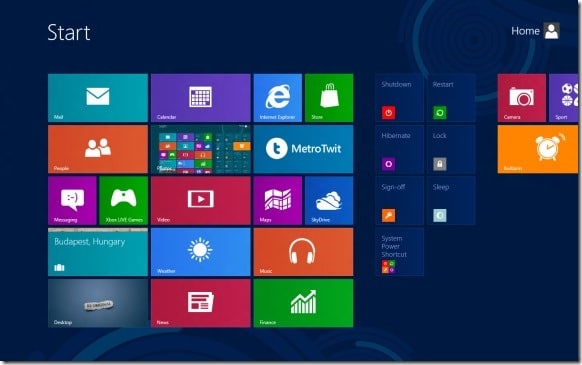This screenshot has height=365, width=582.
Task: Click the Restart shortcut tile
Action: pyautogui.click(x=451, y=98)
